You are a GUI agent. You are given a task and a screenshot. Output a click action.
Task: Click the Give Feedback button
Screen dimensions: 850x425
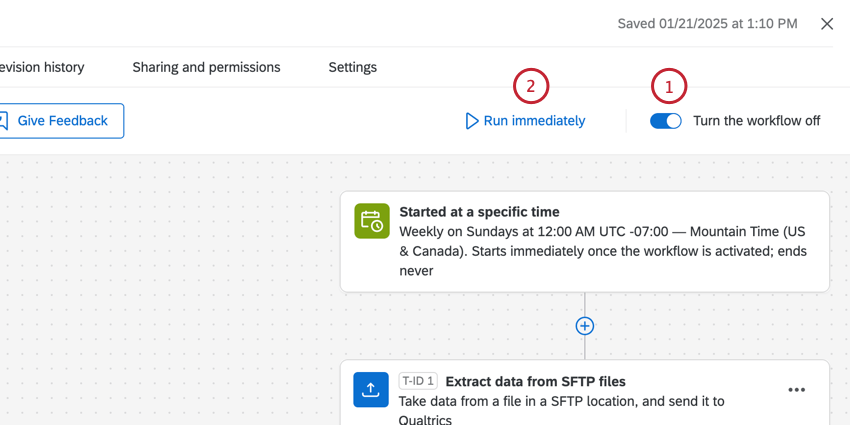coord(62,121)
